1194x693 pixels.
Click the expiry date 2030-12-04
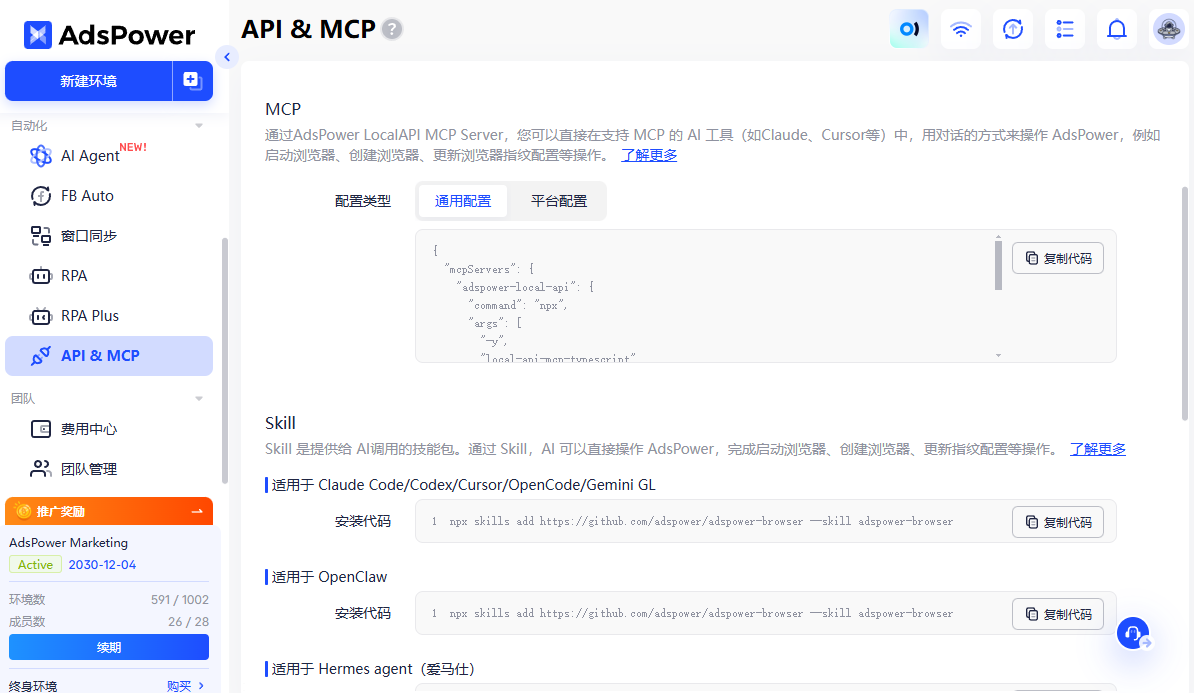pyautogui.click(x=102, y=565)
